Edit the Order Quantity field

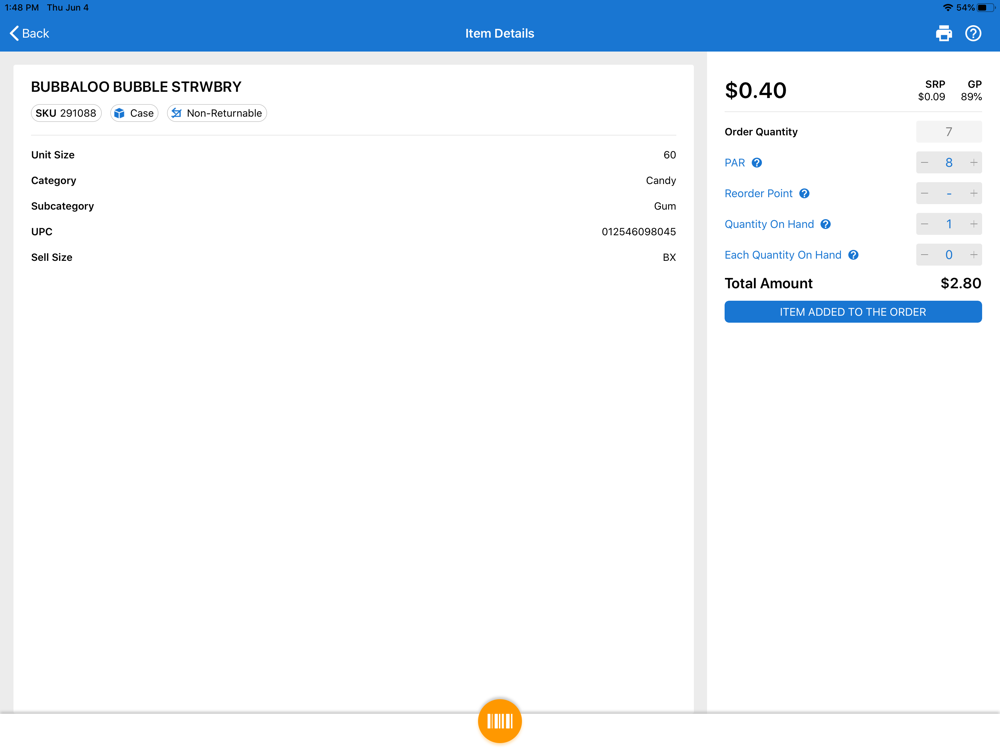coord(949,132)
